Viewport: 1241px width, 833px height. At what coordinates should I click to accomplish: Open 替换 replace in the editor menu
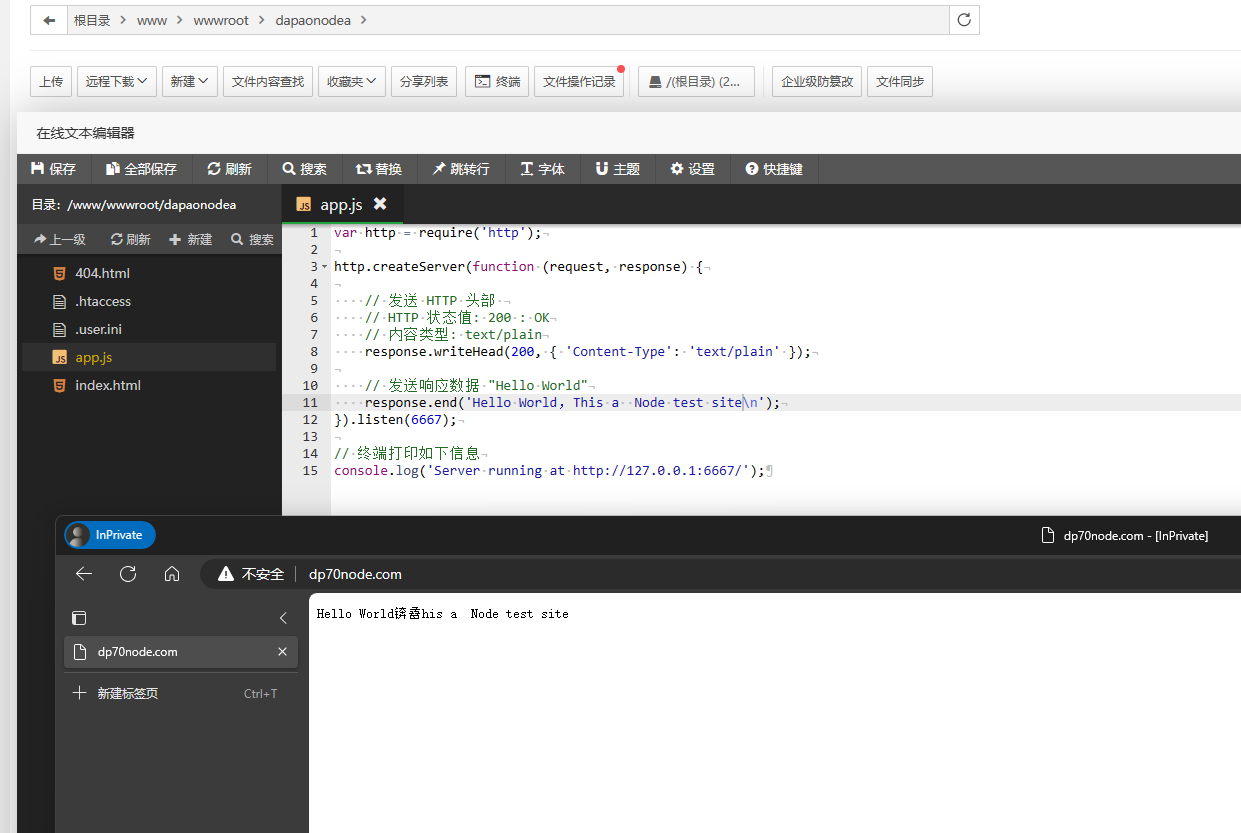[x=379, y=169]
